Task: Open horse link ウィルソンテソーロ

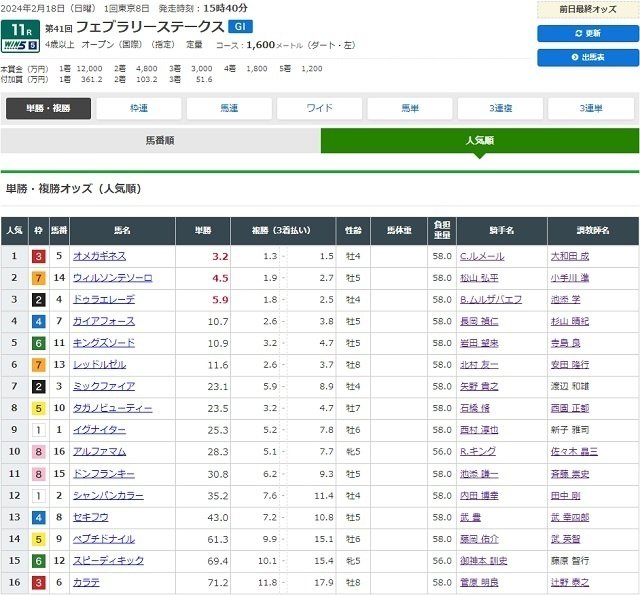Action: pos(113,278)
